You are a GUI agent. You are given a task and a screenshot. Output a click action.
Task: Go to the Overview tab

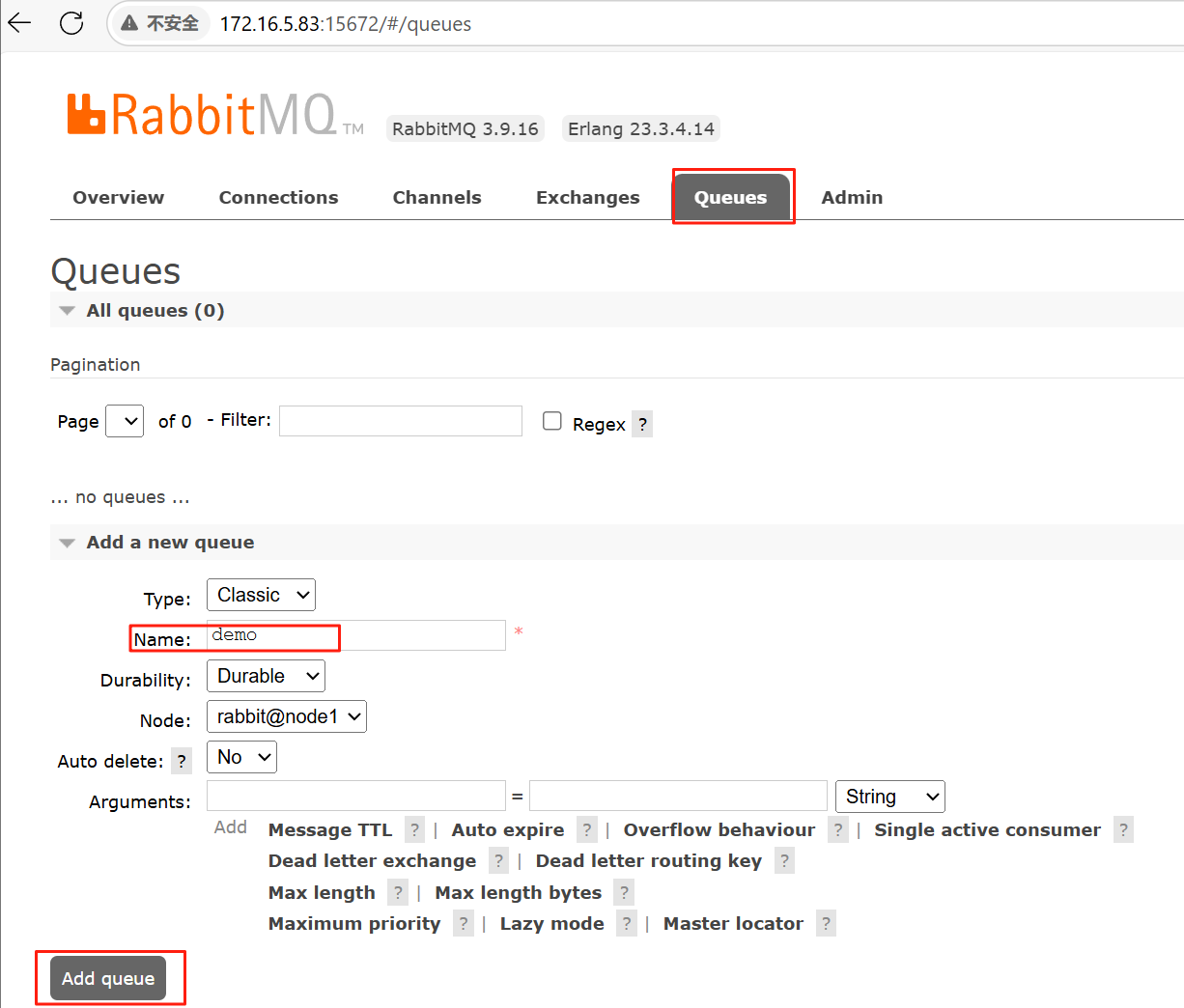click(x=119, y=197)
